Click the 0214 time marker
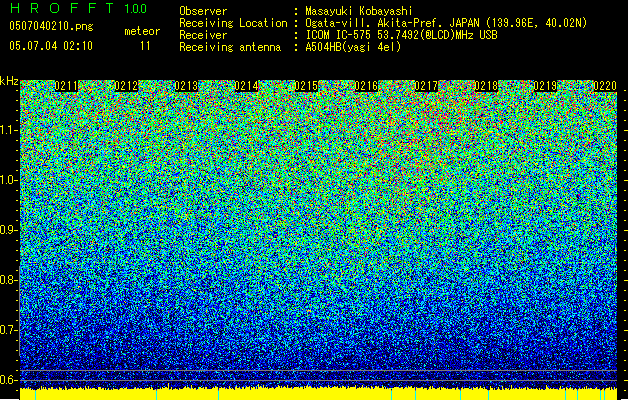This screenshot has width=629, height=400. tap(246, 86)
